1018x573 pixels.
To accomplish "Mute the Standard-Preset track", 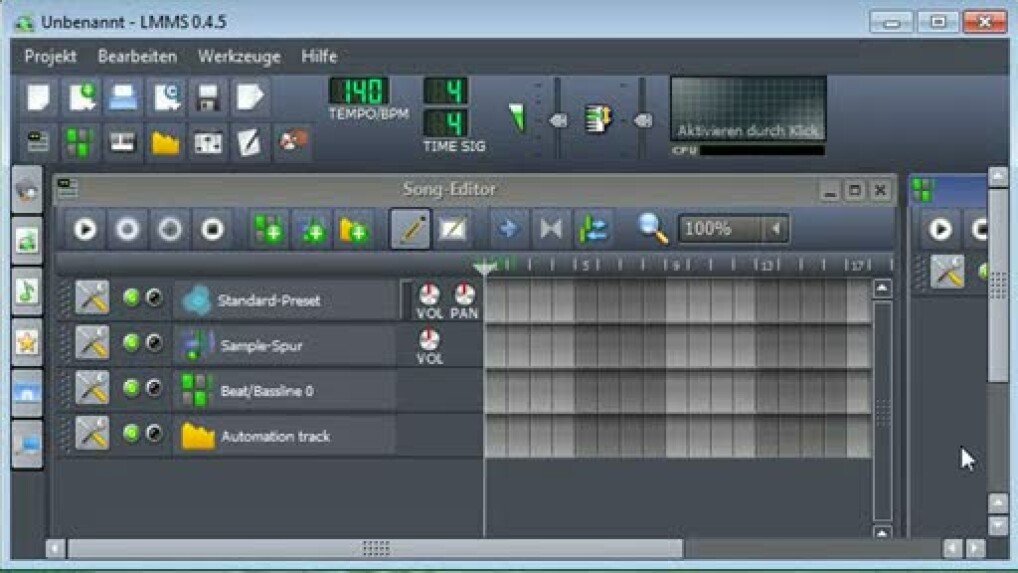I will click(x=131, y=298).
